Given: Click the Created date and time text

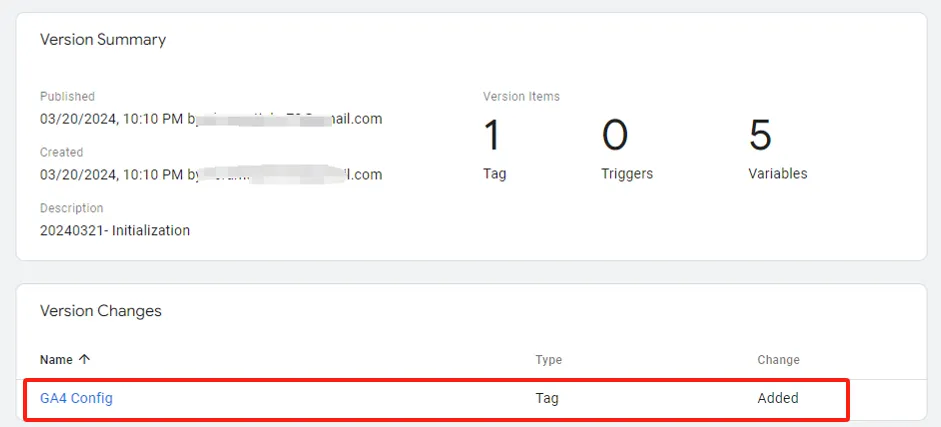Looking at the screenshot, I should [x=112, y=175].
